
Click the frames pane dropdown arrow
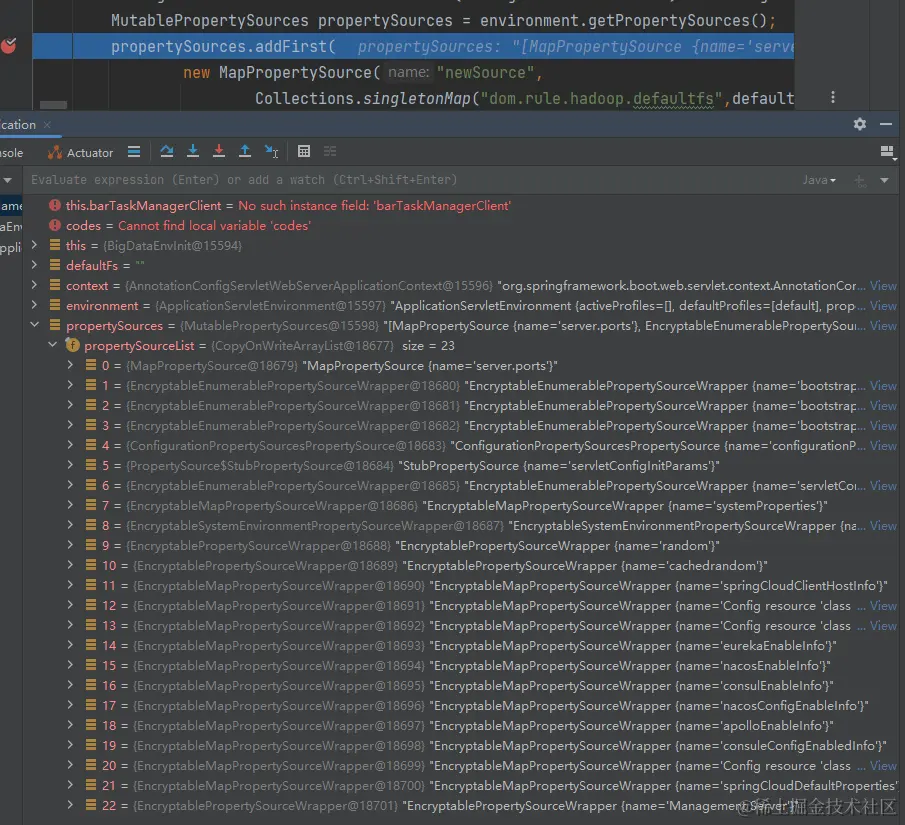(8, 180)
